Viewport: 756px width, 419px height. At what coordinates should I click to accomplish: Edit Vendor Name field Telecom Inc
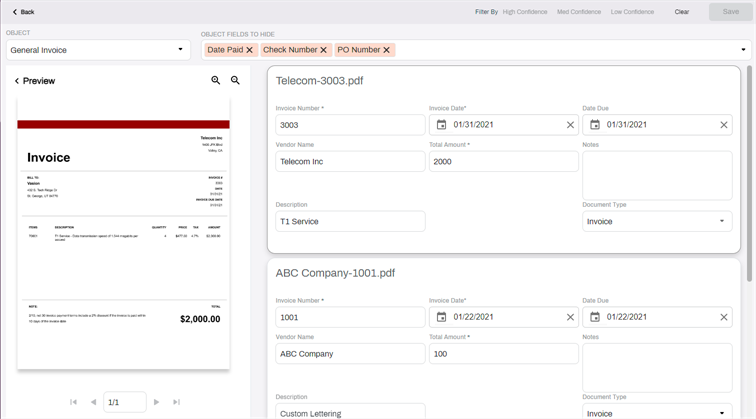coord(350,162)
